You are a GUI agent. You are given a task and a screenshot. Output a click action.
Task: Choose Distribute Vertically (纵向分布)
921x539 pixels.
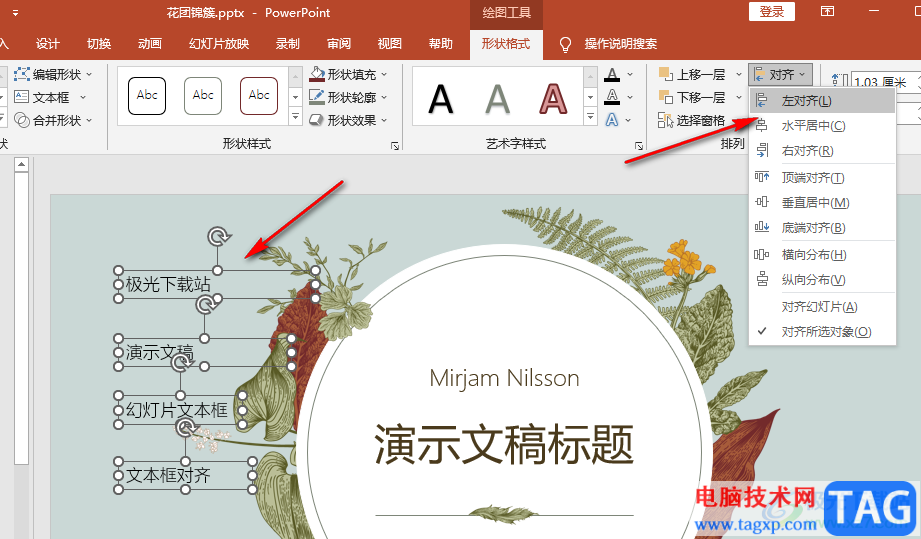click(822, 280)
